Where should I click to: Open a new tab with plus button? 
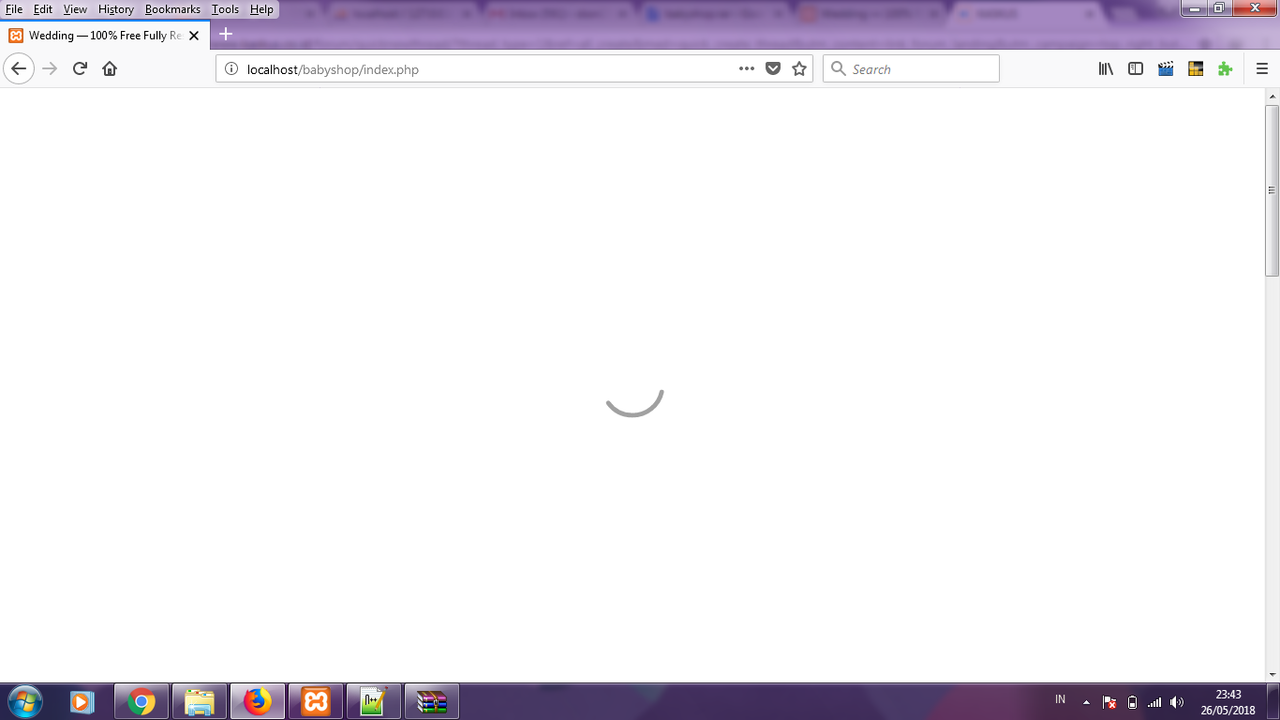click(x=226, y=34)
